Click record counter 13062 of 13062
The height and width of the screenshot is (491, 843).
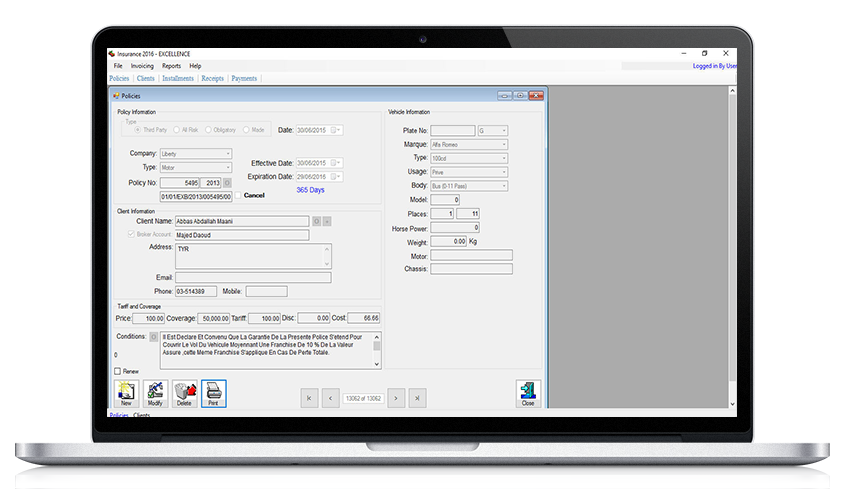(363, 399)
